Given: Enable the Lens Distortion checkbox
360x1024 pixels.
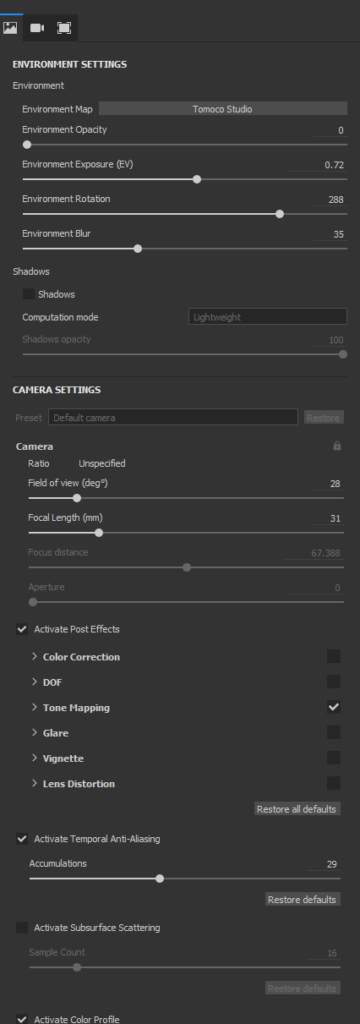Looking at the screenshot, I should click(x=333, y=784).
